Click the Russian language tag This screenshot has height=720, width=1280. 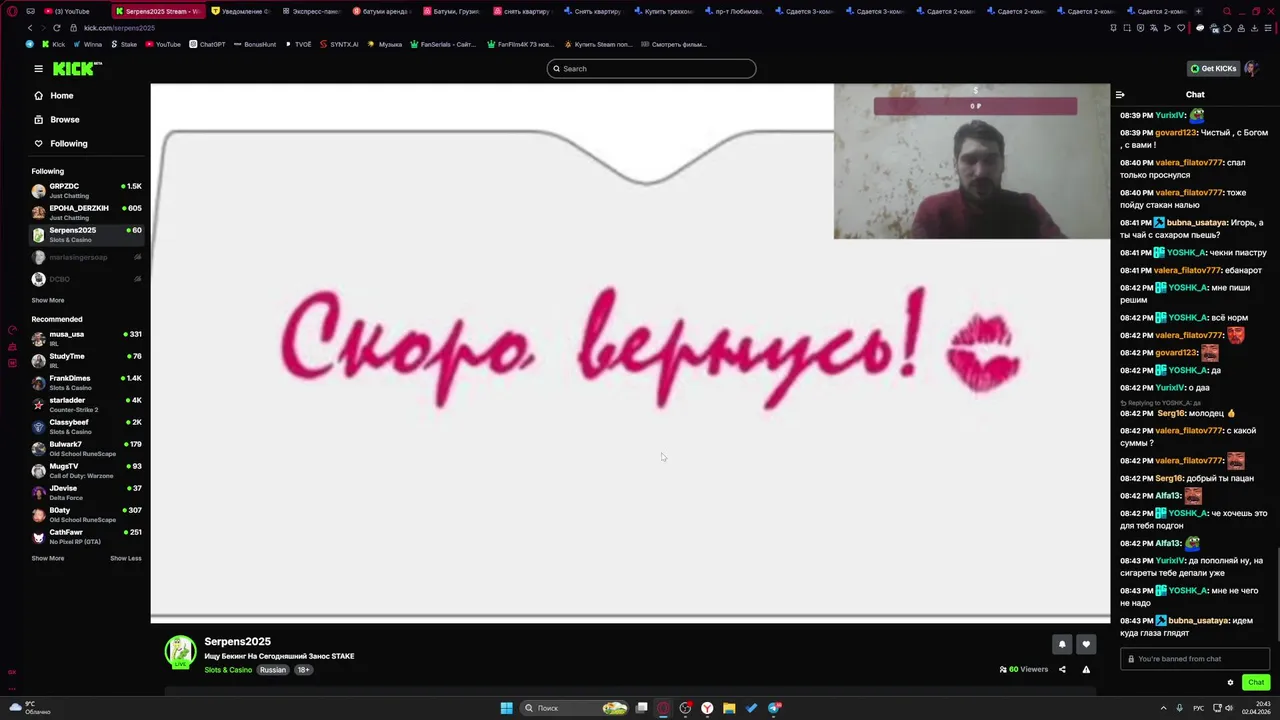pos(273,670)
